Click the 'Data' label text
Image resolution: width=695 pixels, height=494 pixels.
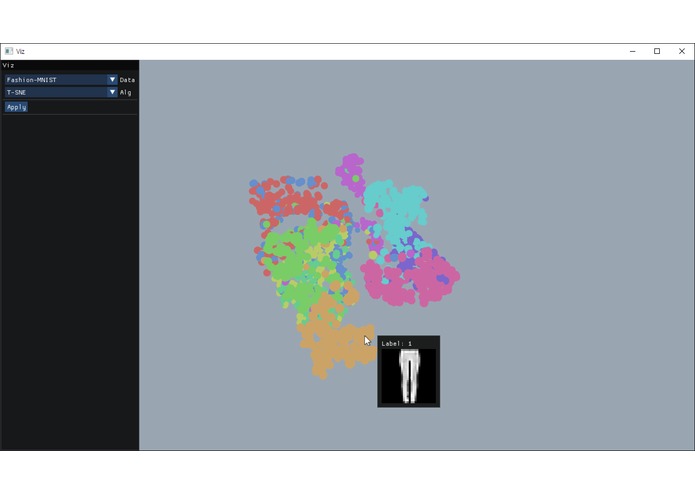(127, 80)
